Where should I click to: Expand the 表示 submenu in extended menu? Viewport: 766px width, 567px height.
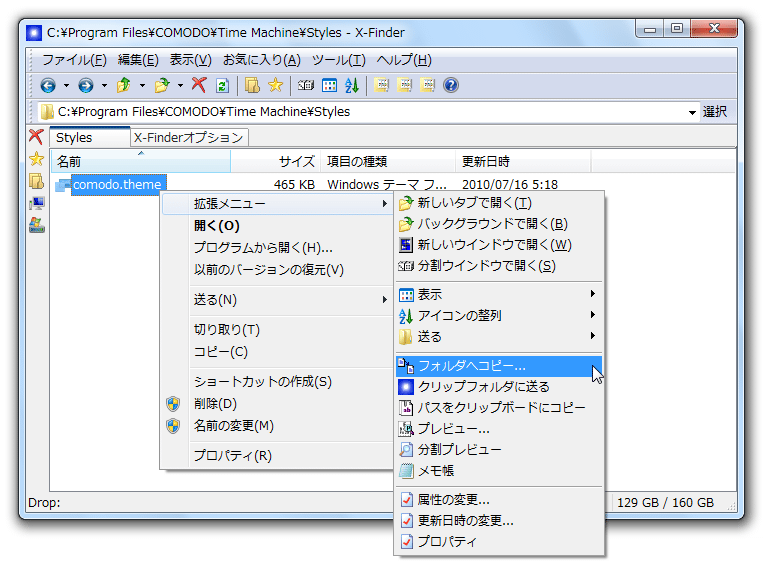pyautogui.click(x=498, y=294)
